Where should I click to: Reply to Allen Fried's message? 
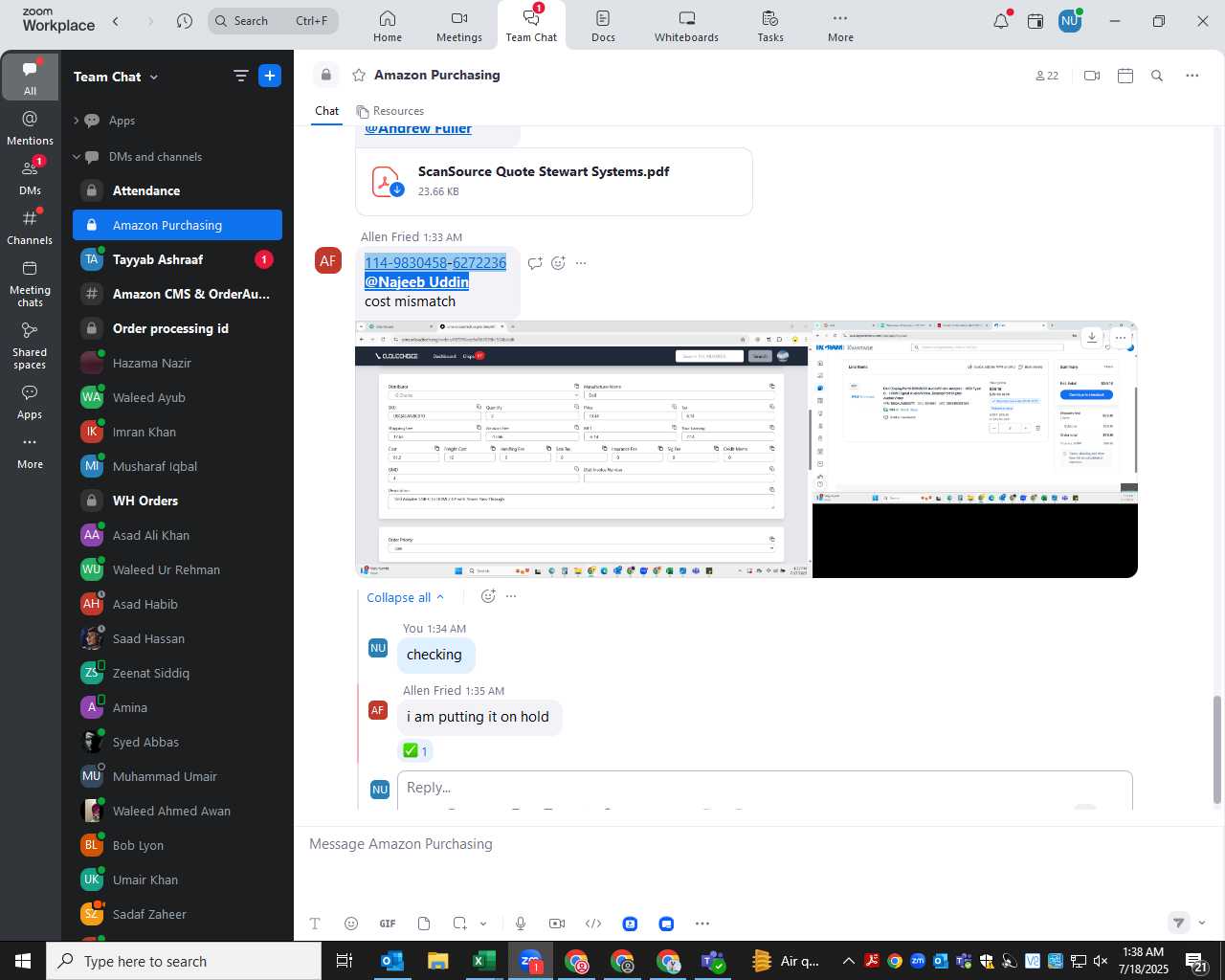535,263
